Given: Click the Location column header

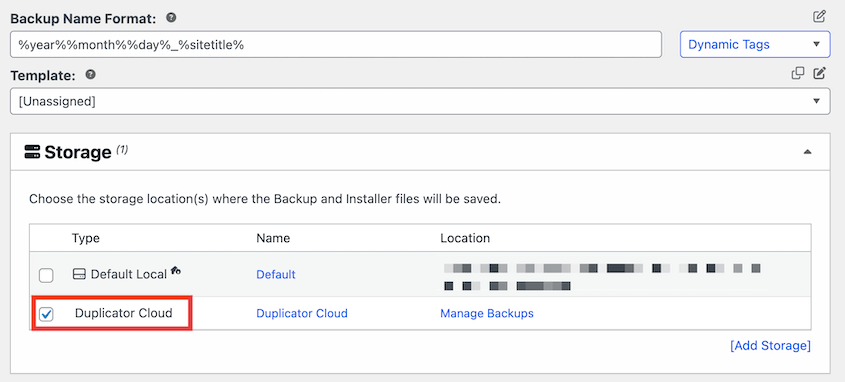Looking at the screenshot, I should [x=465, y=238].
